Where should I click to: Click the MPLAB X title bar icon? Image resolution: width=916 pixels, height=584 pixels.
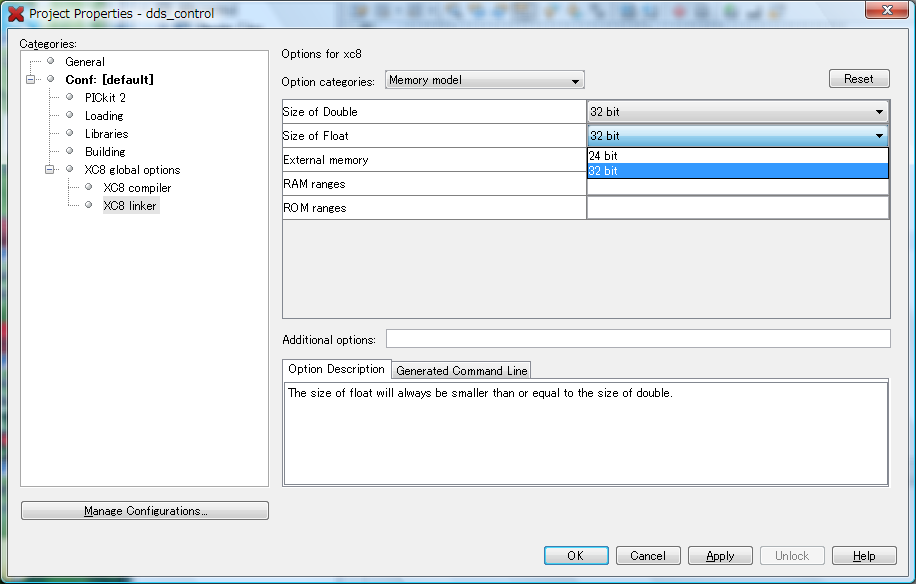[16, 13]
